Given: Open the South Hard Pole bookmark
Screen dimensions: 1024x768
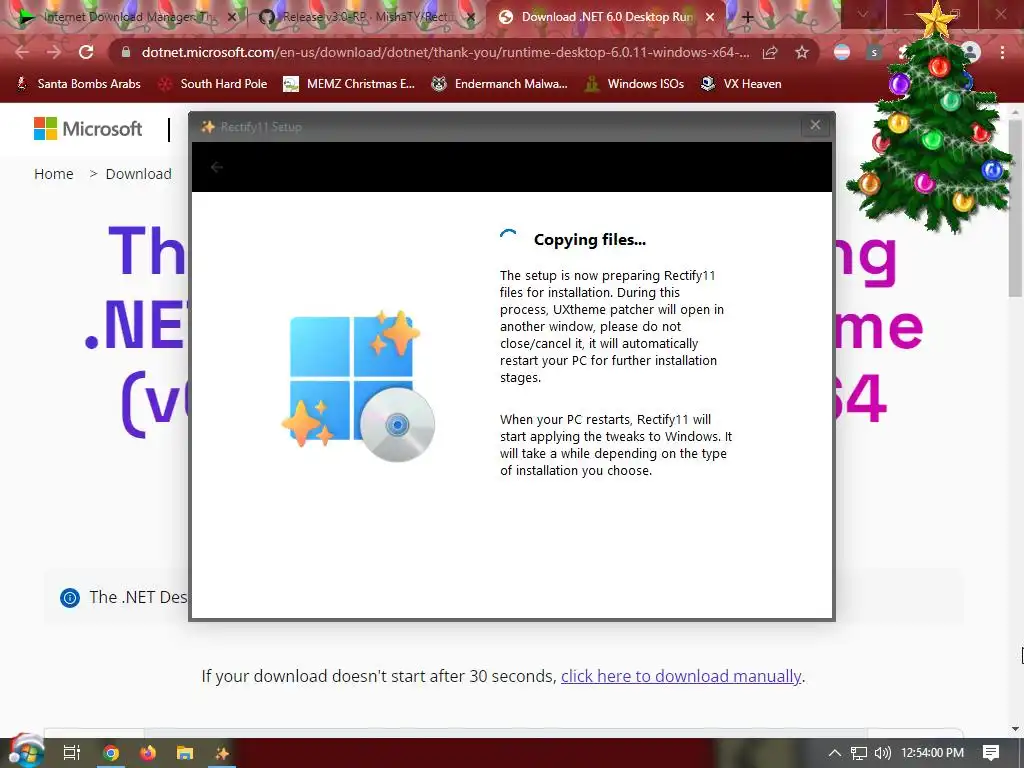Looking at the screenshot, I should (x=214, y=84).
